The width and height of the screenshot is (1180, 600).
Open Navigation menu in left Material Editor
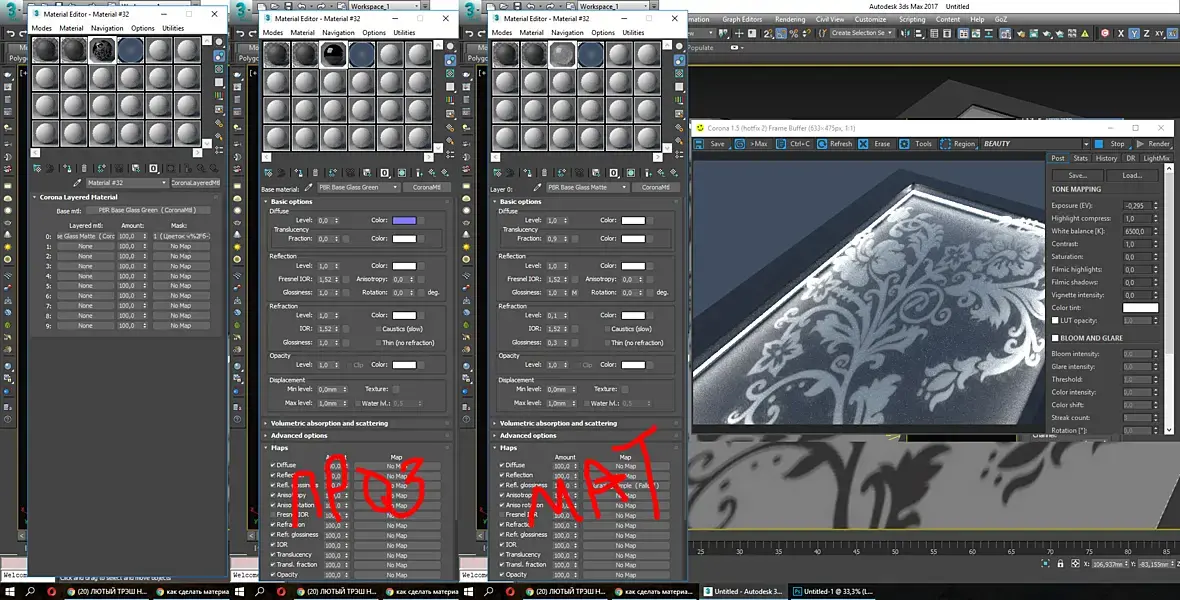pyautogui.click(x=107, y=29)
